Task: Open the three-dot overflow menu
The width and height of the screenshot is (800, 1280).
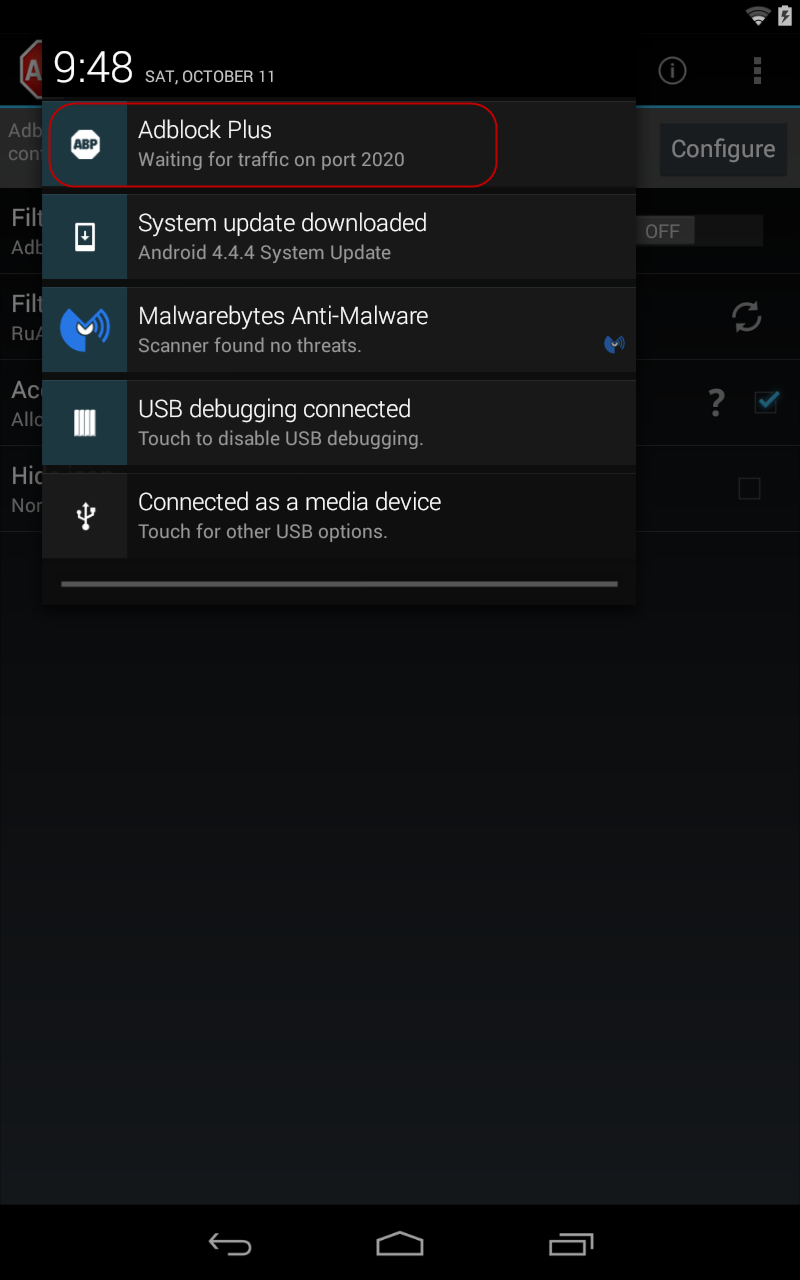Action: (x=757, y=70)
